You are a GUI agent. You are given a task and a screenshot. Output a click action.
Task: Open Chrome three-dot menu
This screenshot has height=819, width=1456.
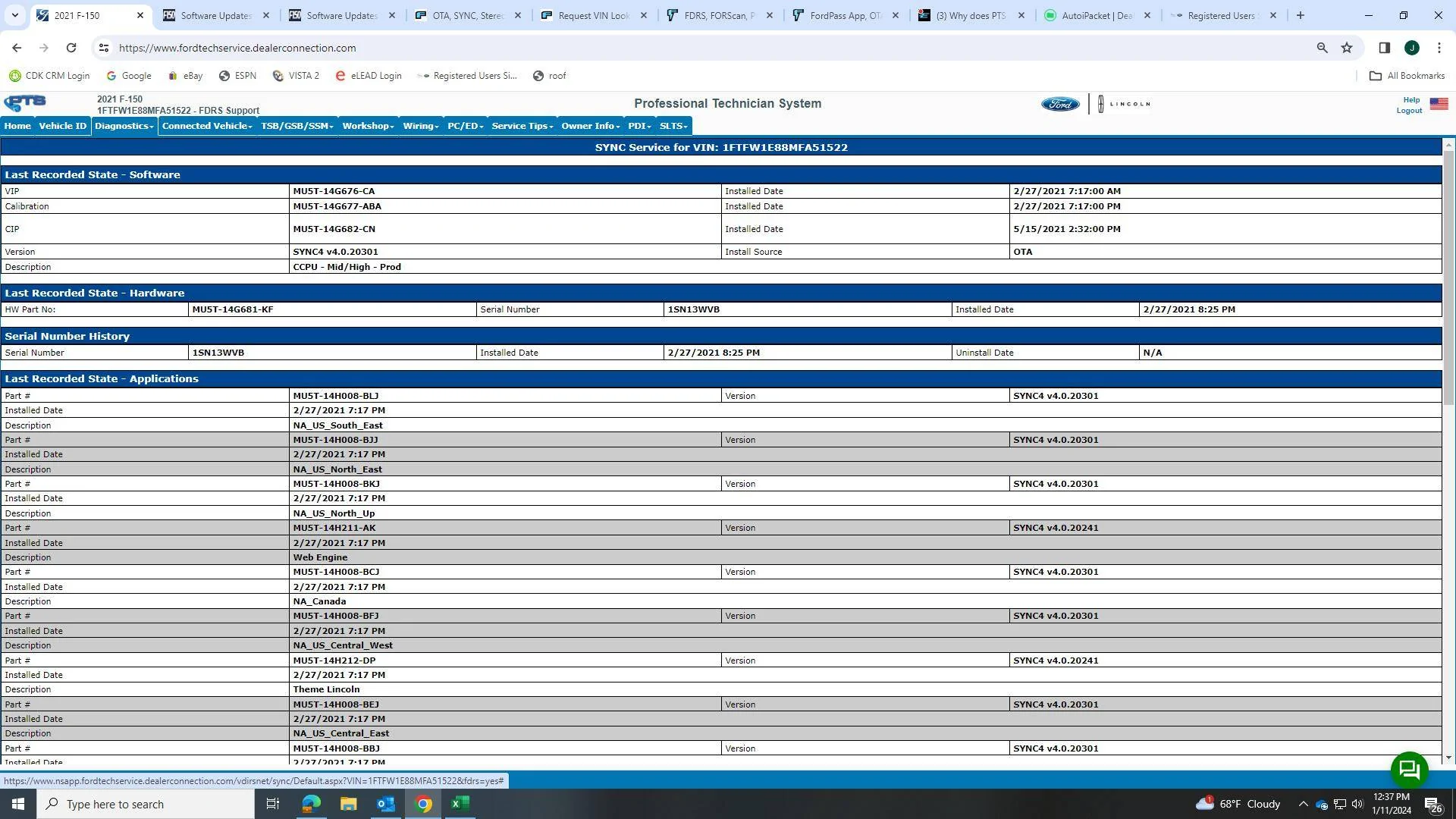1439,48
